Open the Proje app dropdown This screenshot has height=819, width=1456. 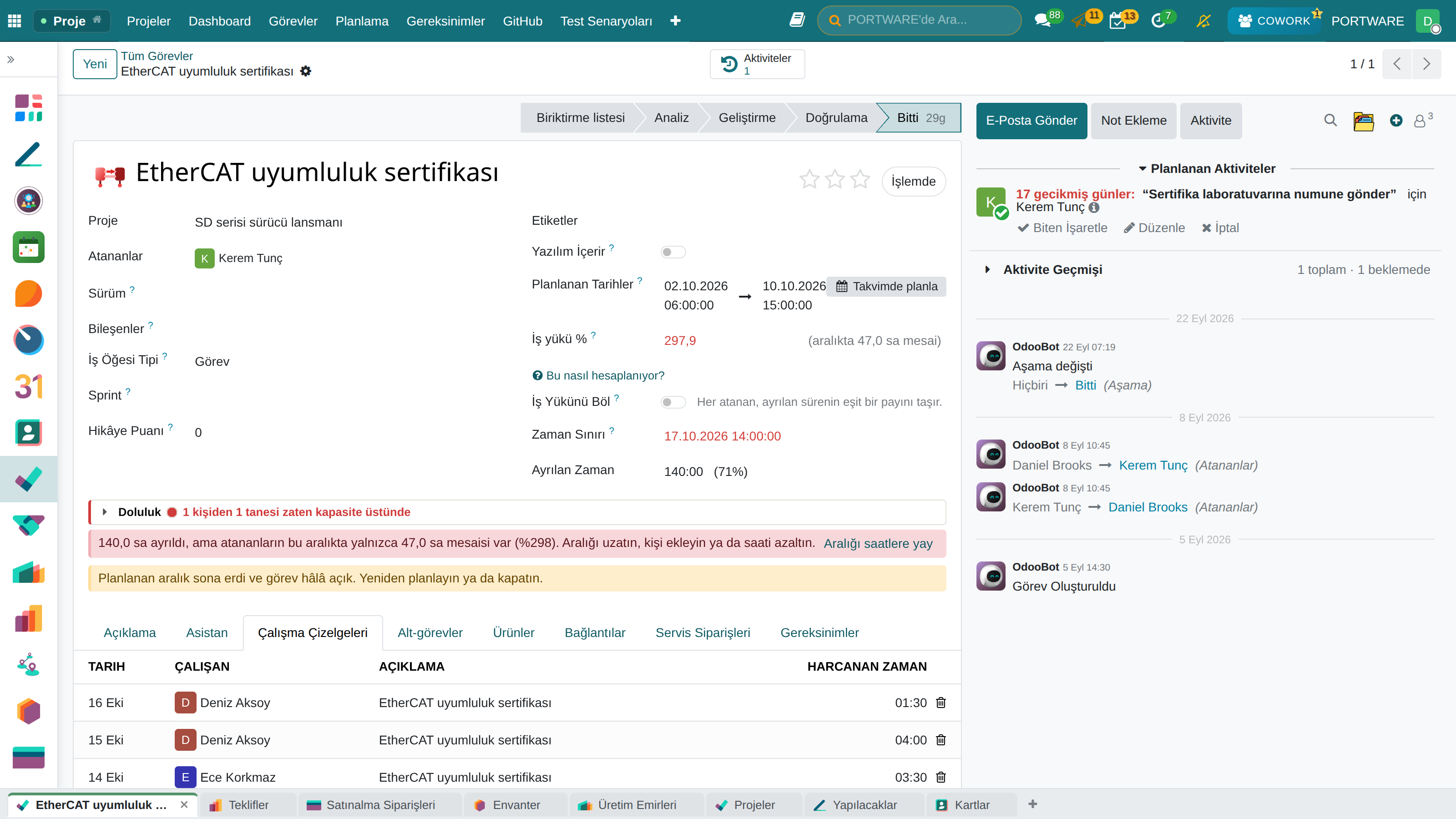tap(71, 21)
